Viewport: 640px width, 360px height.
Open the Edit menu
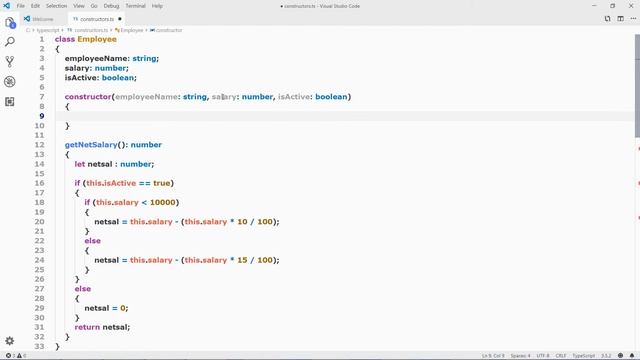36,6
